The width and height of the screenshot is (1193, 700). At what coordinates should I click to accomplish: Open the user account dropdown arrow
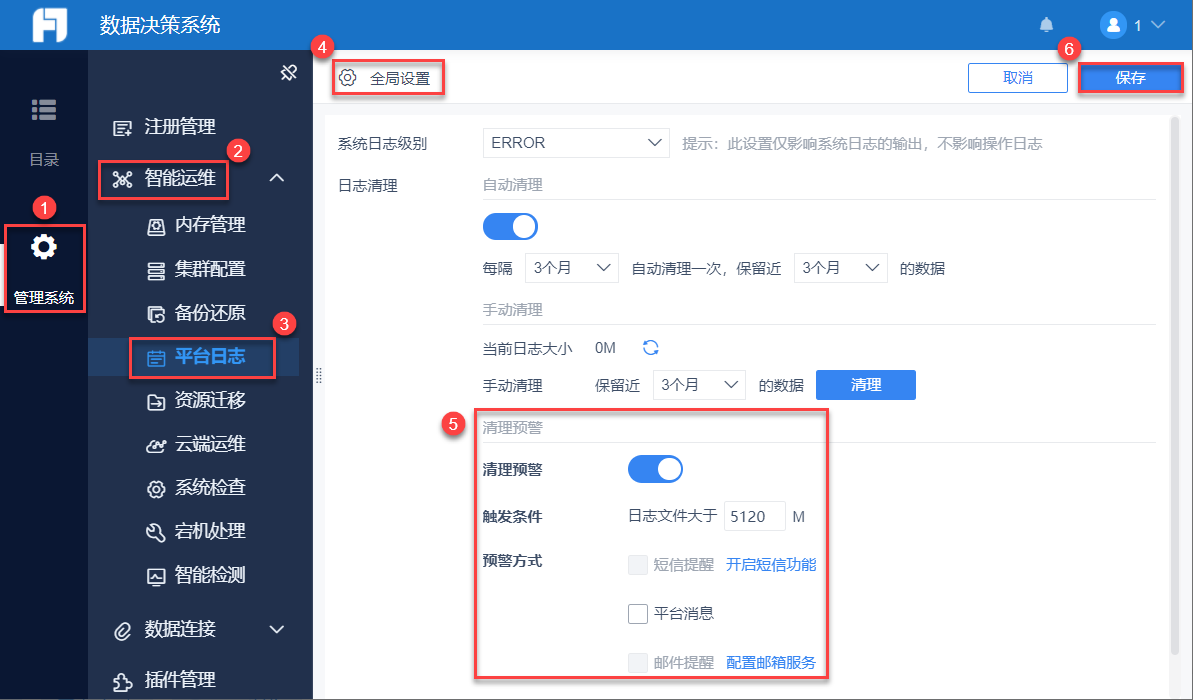tap(1158, 25)
